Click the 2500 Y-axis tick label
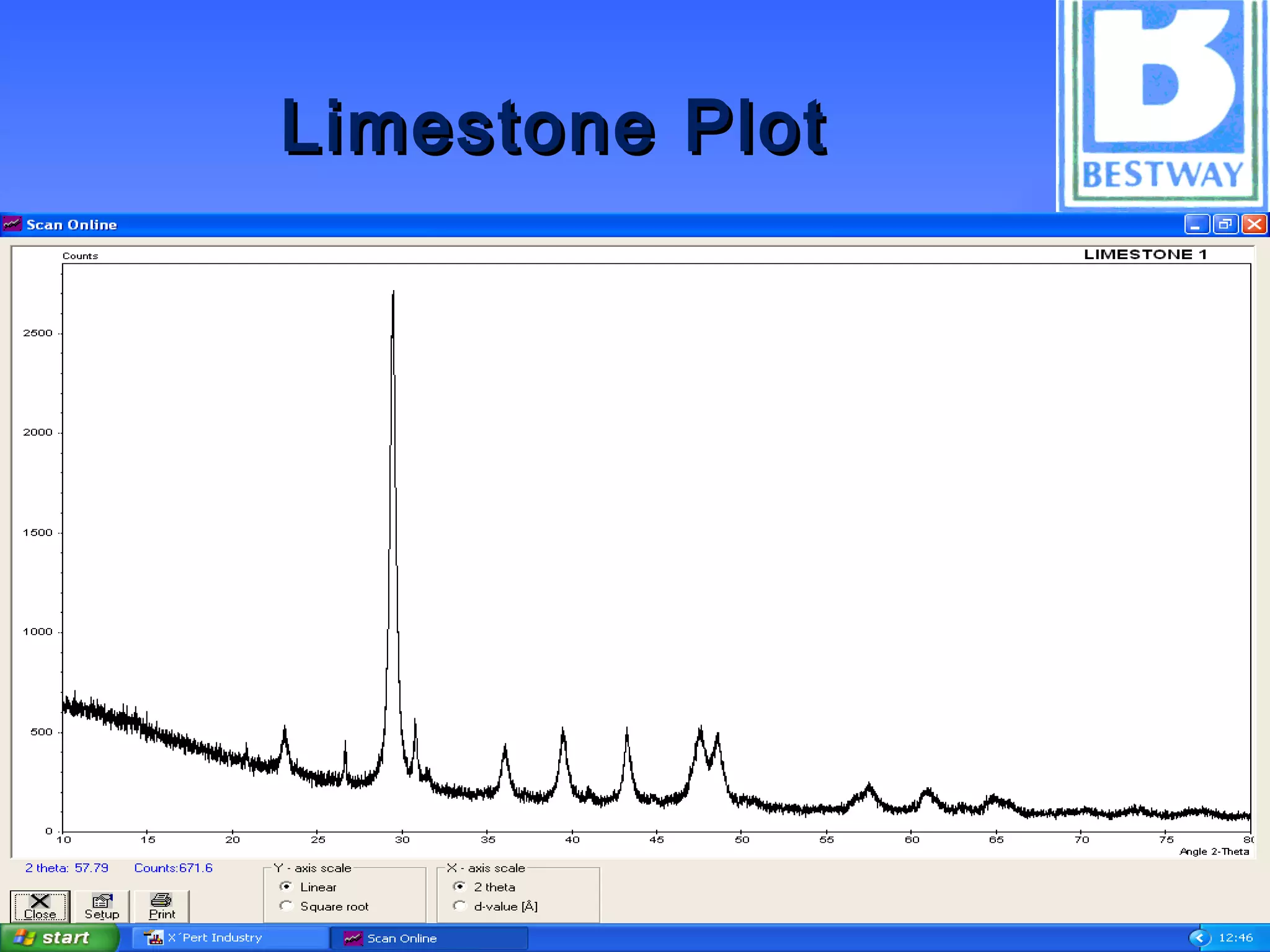1270x952 pixels. pos(38,333)
